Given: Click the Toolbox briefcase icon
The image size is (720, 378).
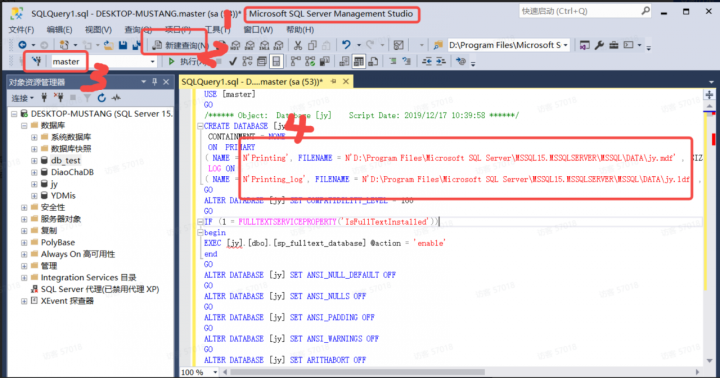Looking at the screenshot, I should click(x=614, y=45).
